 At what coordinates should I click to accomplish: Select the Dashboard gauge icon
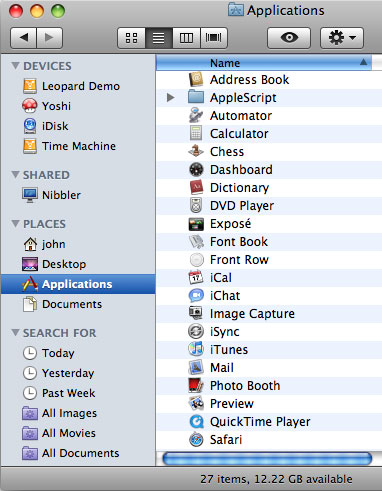[x=196, y=170]
